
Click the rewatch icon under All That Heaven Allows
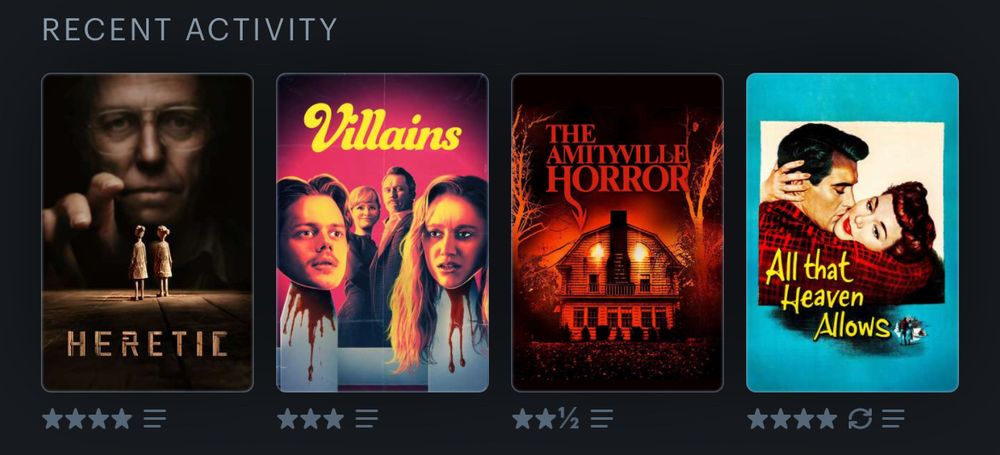point(860,419)
